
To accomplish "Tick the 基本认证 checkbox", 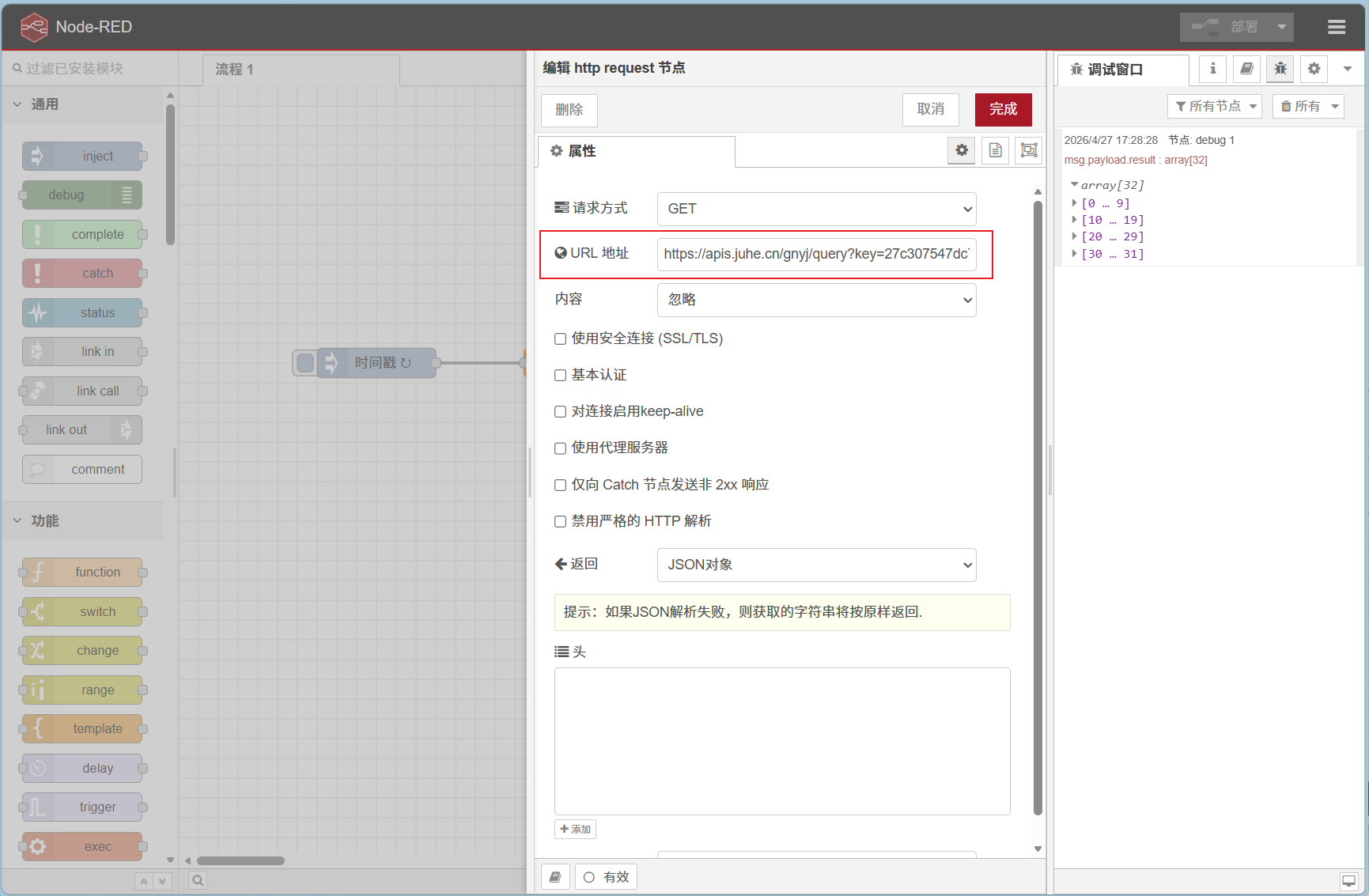I will pos(560,376).
